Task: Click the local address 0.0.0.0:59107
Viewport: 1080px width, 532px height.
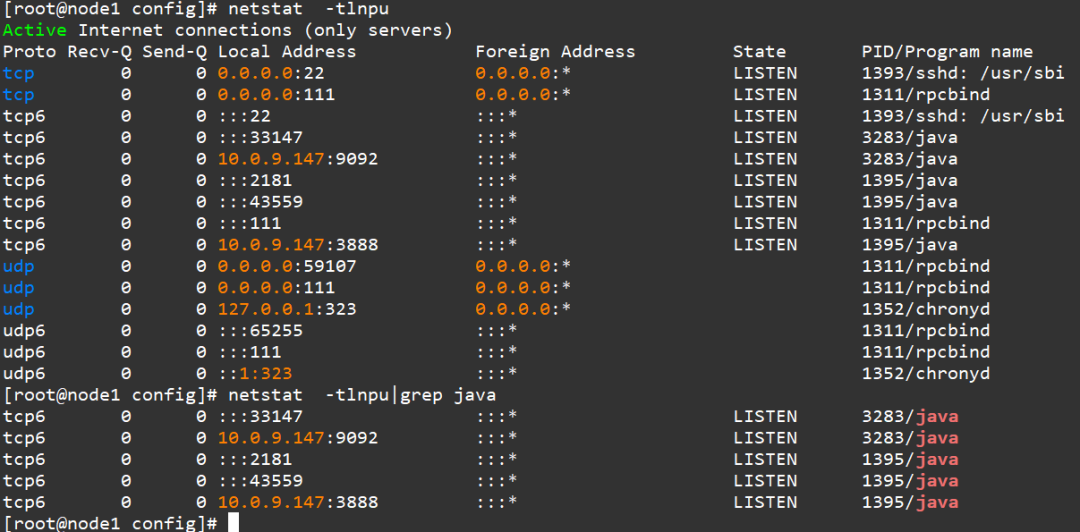Action: pyautogui.click(x=287, y=267)
